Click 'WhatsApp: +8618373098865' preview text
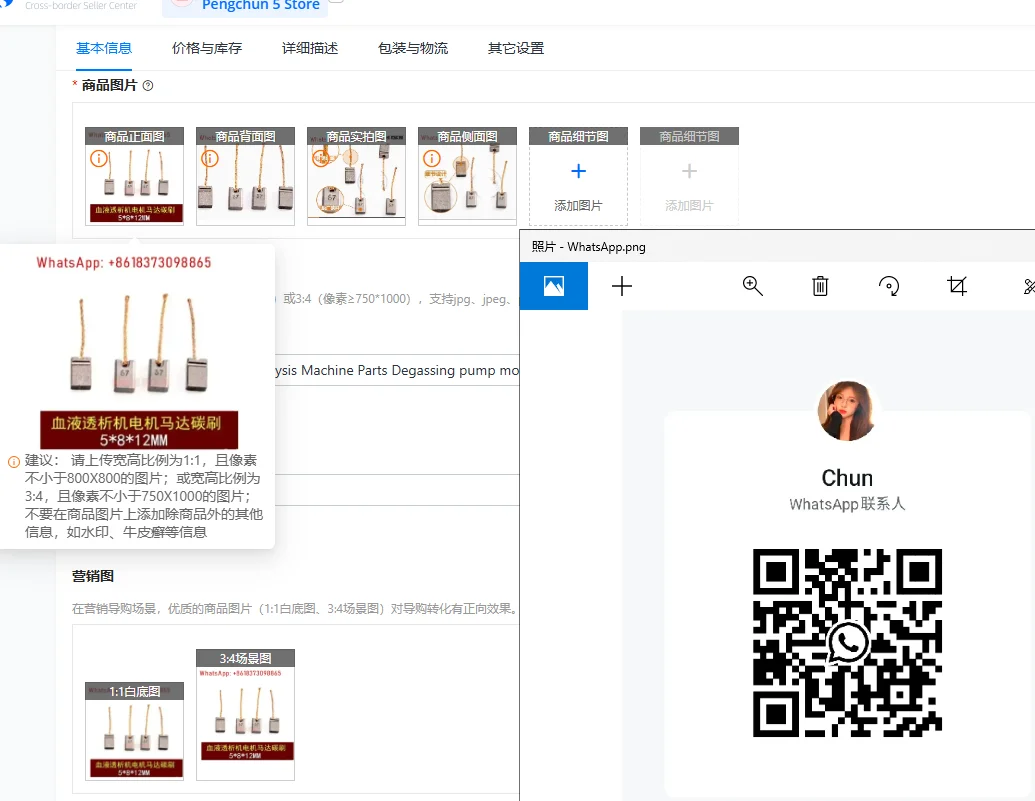This screenshot has height=801, width=1035. 123,263
